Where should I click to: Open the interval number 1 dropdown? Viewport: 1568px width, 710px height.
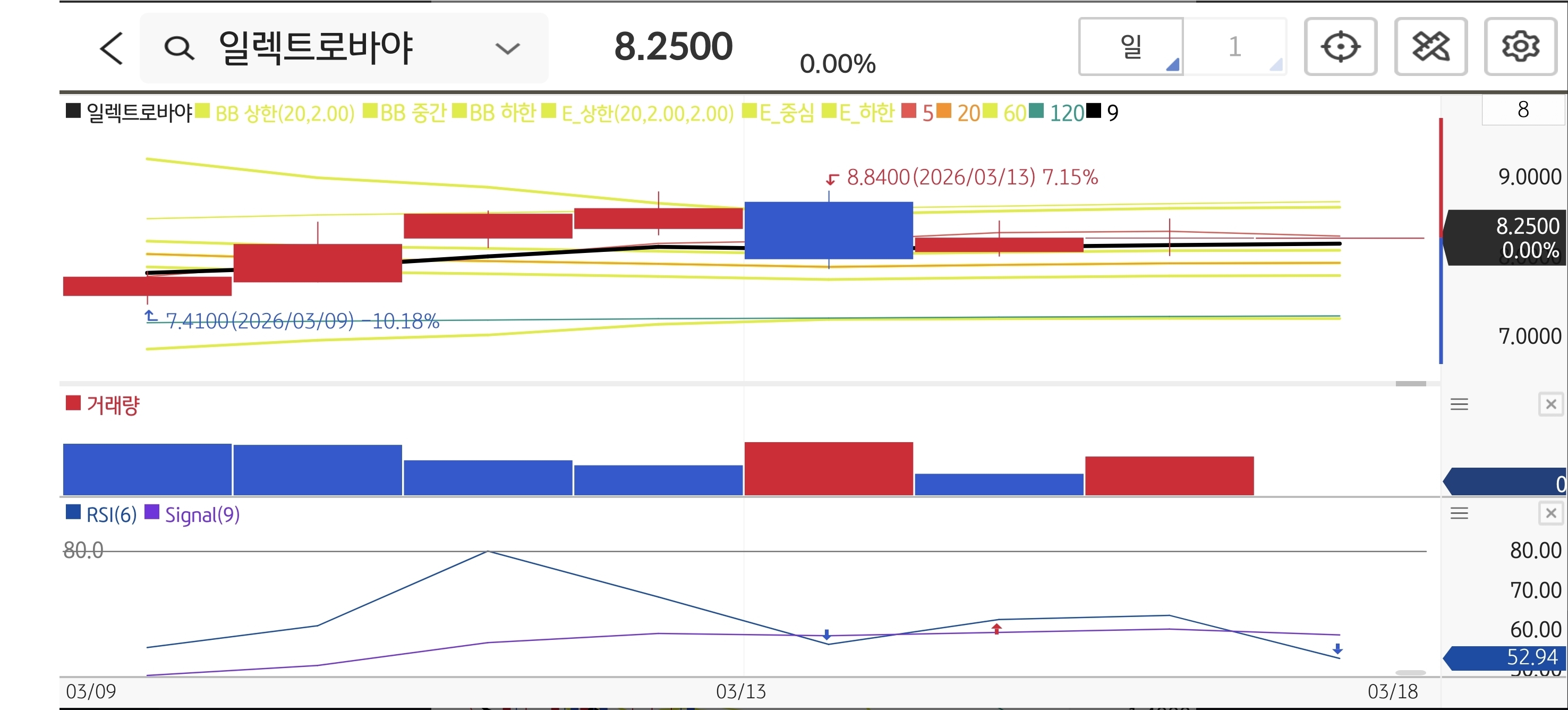pos(1234,47)
